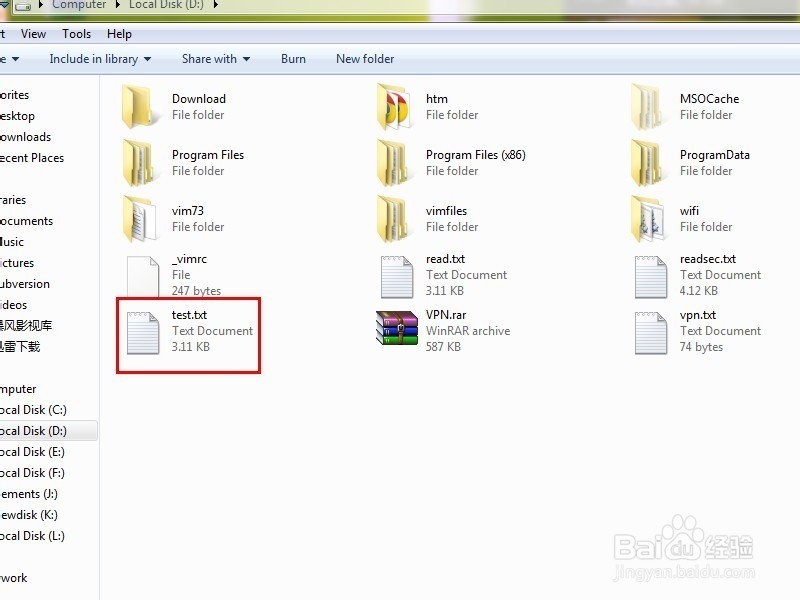The width and height of the screenshot is (800, 600).
Task: Click the wifi folder name
Action: point(689,210)
